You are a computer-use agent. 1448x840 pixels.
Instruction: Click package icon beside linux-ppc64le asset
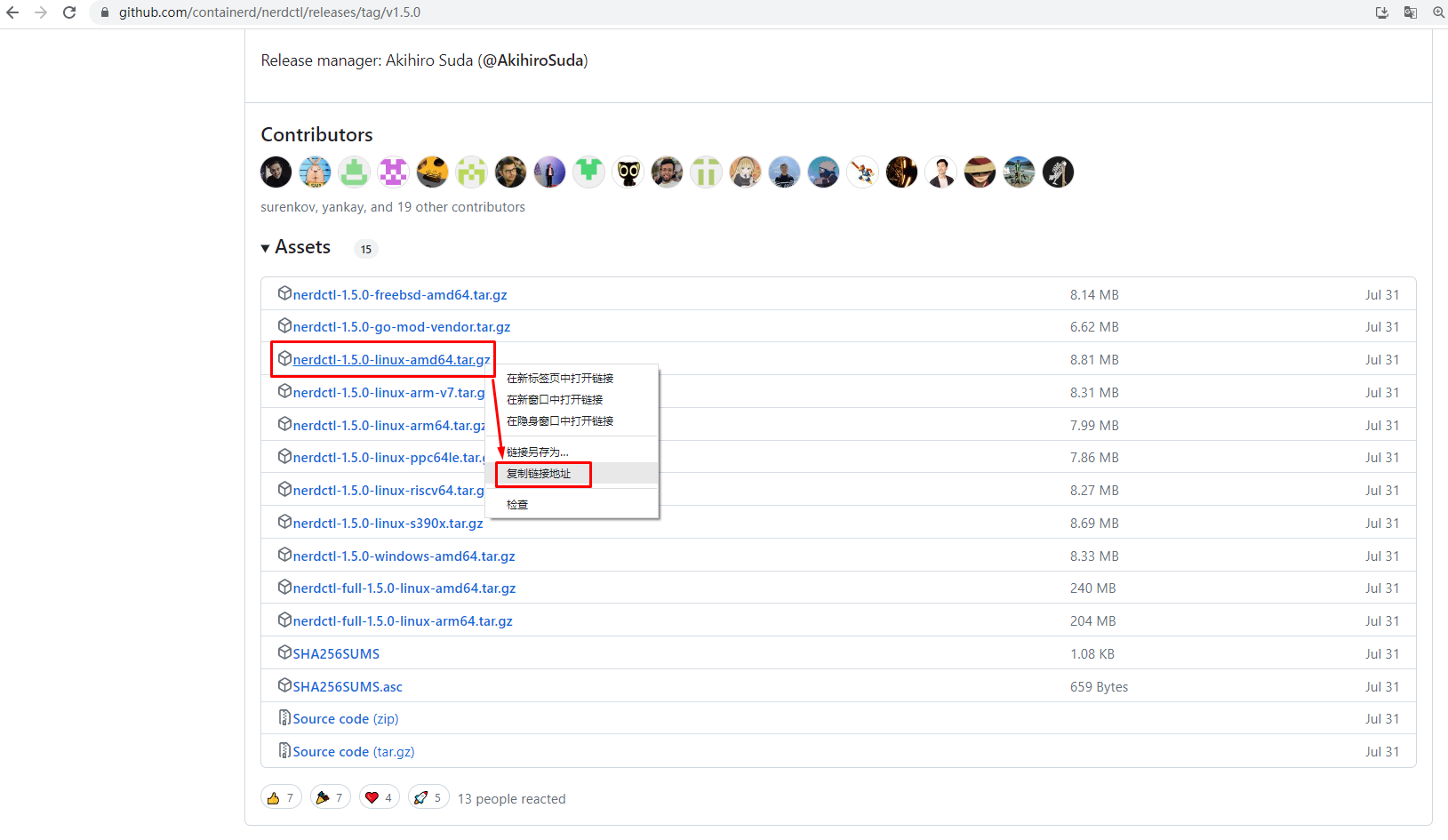(x=284, y=456)
